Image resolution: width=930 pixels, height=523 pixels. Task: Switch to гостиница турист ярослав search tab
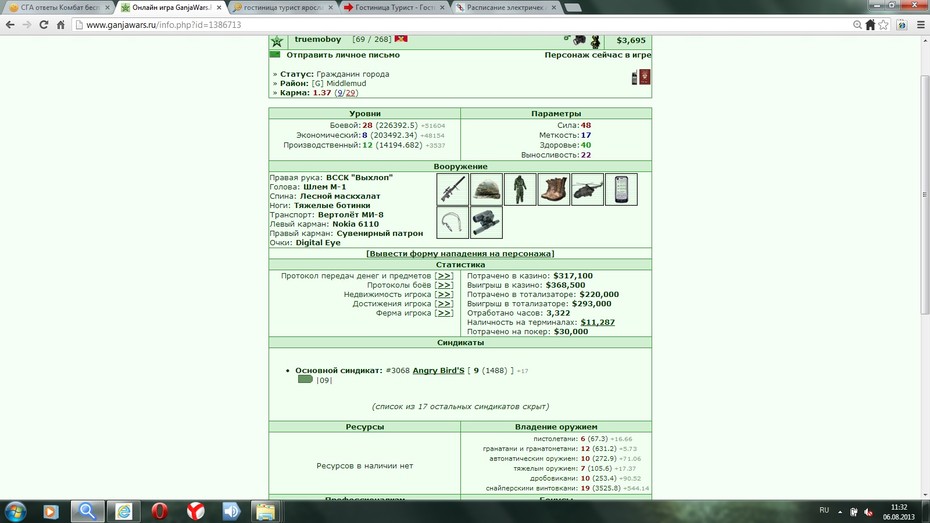point(282,8)
